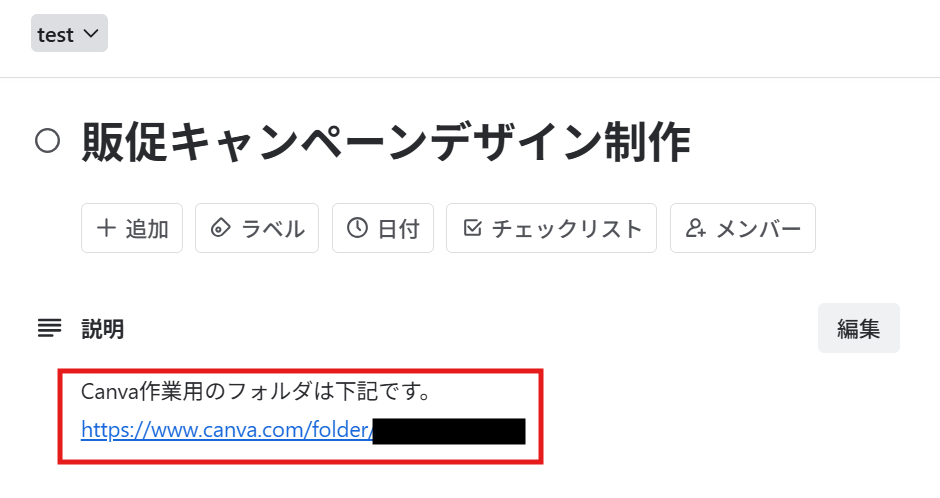Click the description lines icon beside 説明

coord(49,328)
